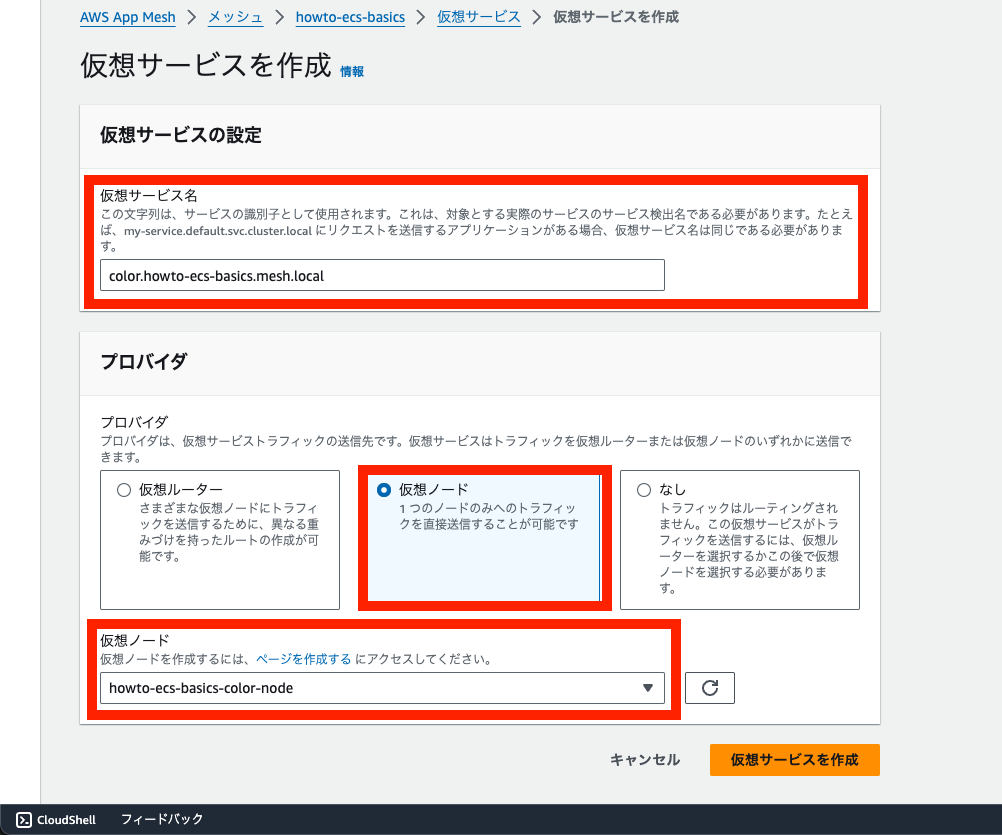Click the 仮想サービス名 field label
This screenshot has height=835, width=1002.
[x=149, y=195]
